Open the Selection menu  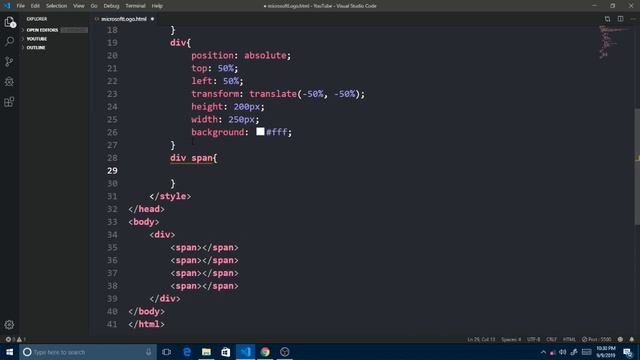coord(56,6)
